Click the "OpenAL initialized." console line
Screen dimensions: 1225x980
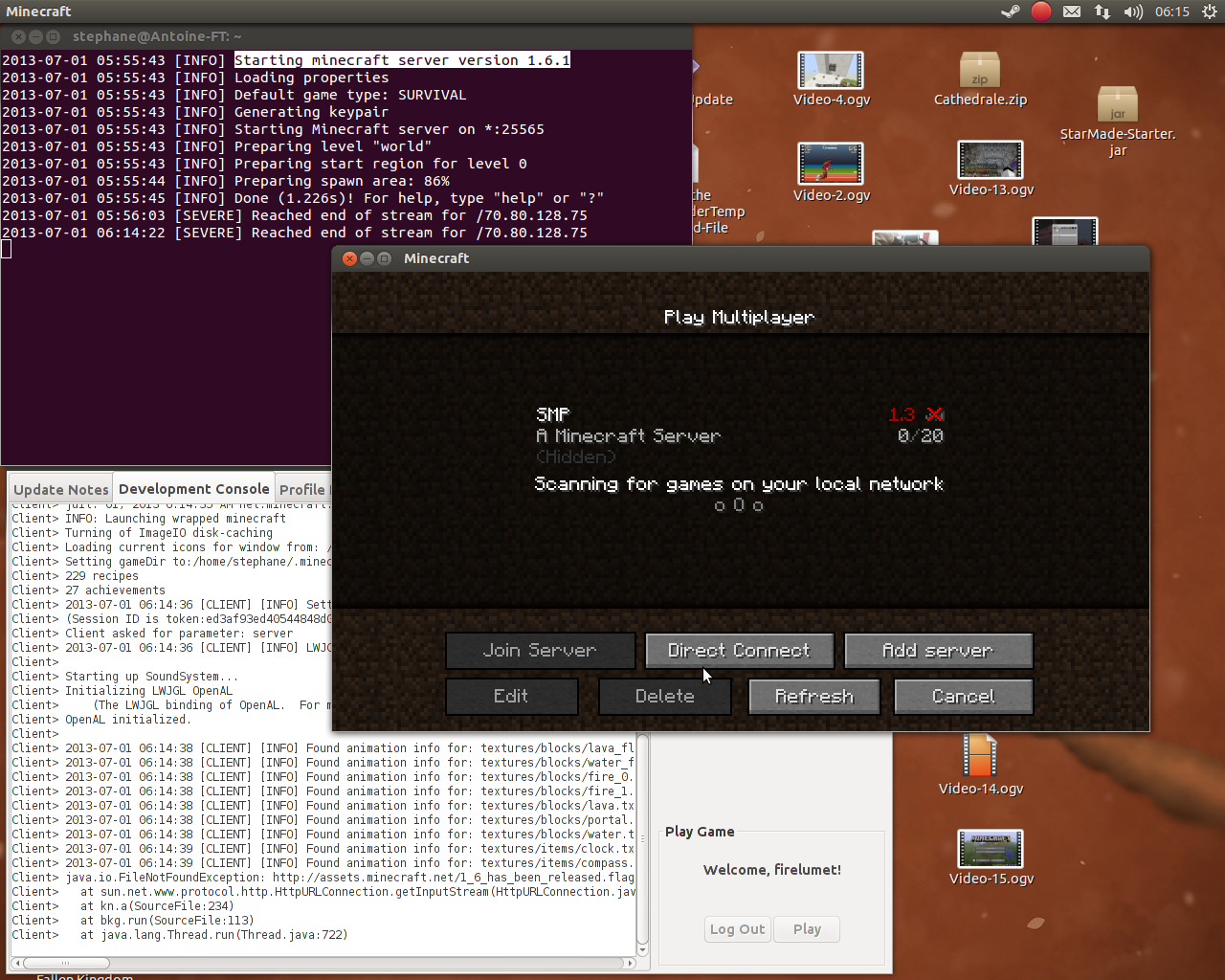100,720
